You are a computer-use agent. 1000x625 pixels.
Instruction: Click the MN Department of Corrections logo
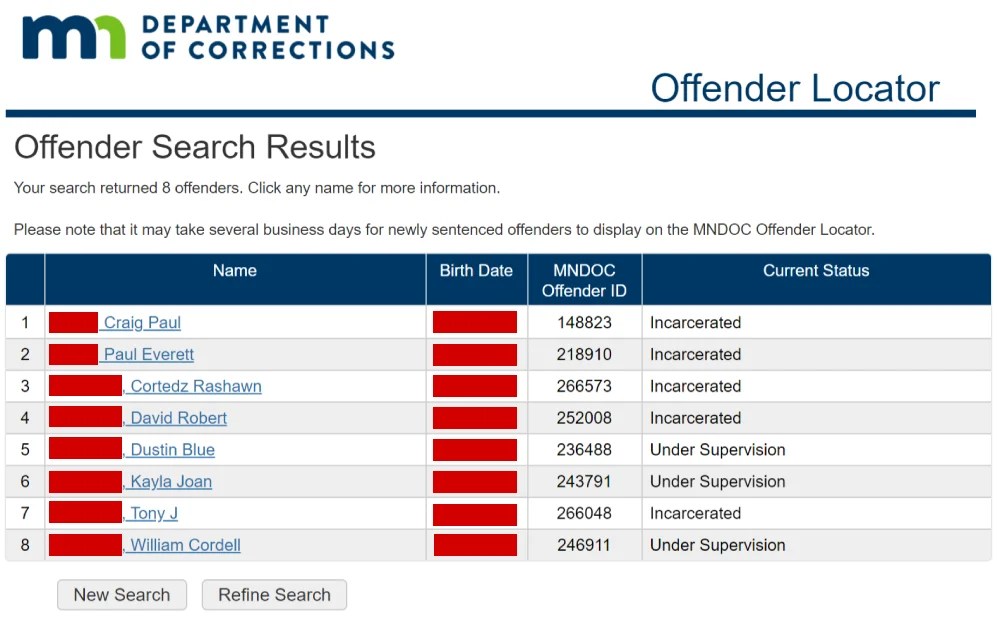(208, 38)
